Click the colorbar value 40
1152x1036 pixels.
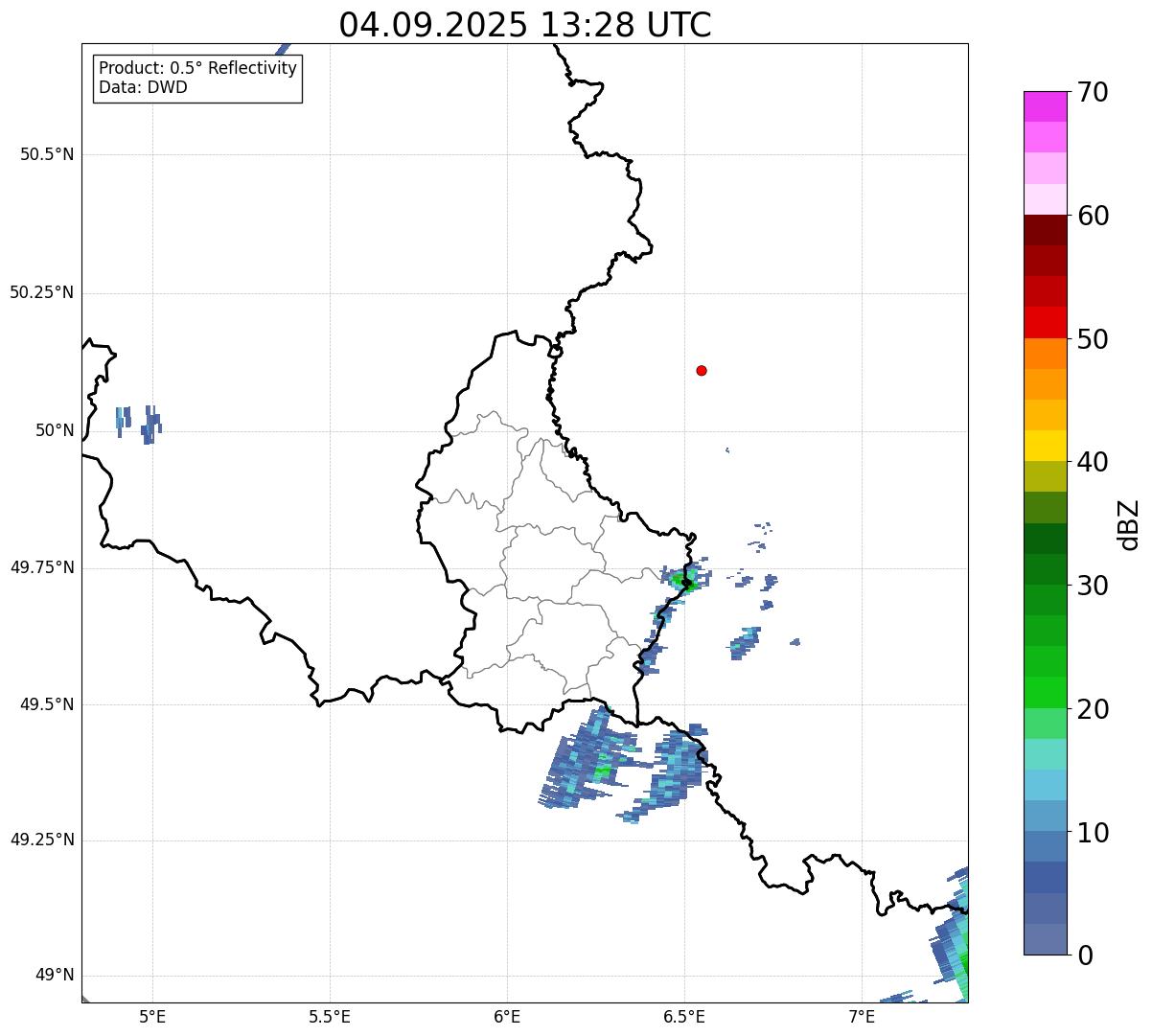[1094, 462]
